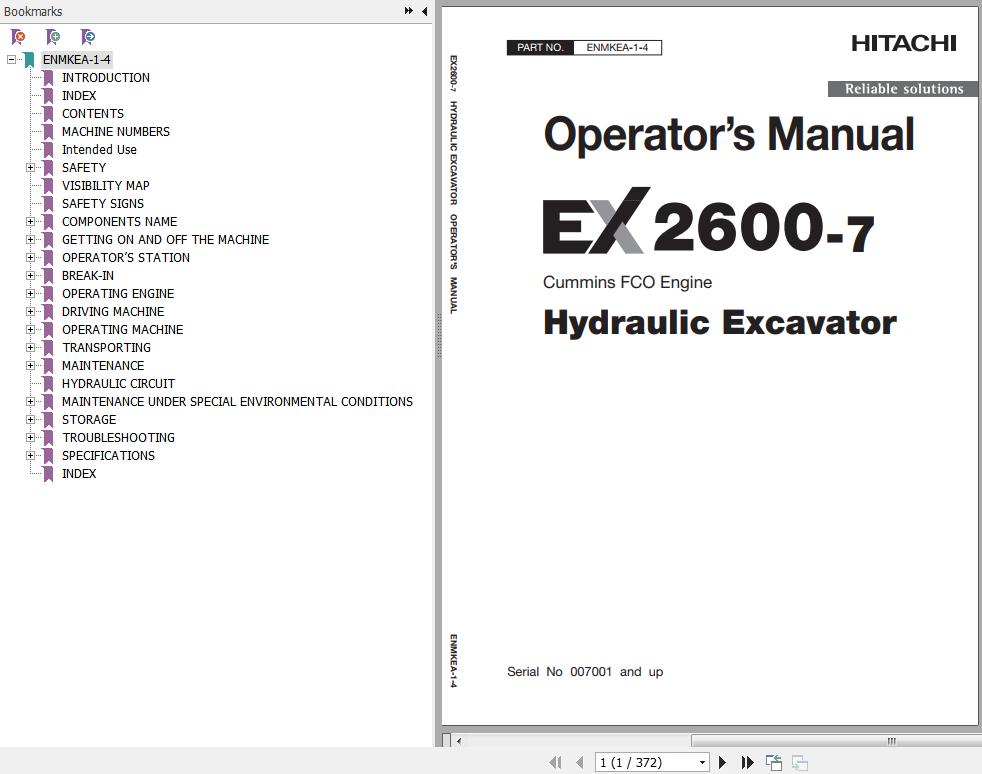The image size is (982, 774).
Task: Expand the SAFETY bookmark
Action: pyautogui.click(x=30, y=167)
